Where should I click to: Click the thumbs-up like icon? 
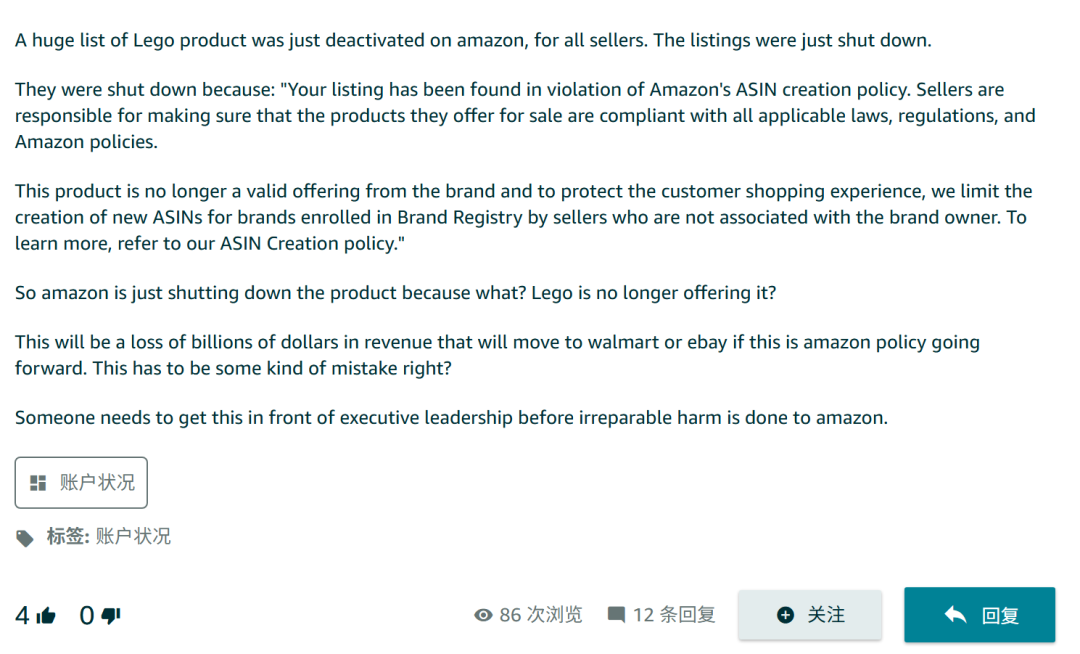click(x=46, y=616)
